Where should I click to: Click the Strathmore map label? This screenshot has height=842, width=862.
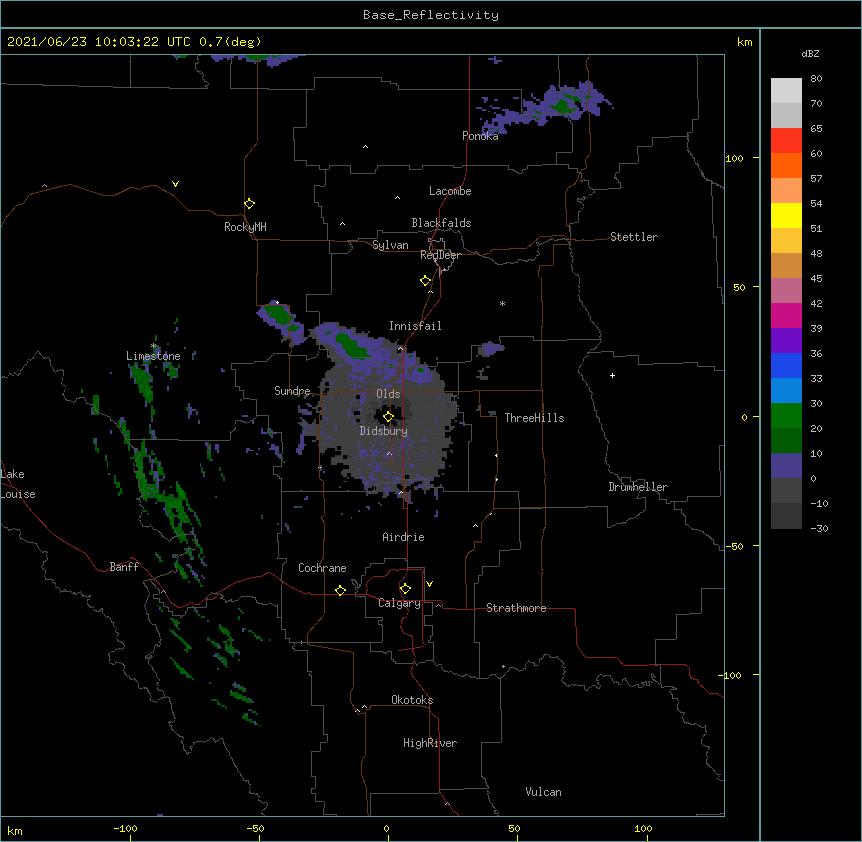point(516,608)
